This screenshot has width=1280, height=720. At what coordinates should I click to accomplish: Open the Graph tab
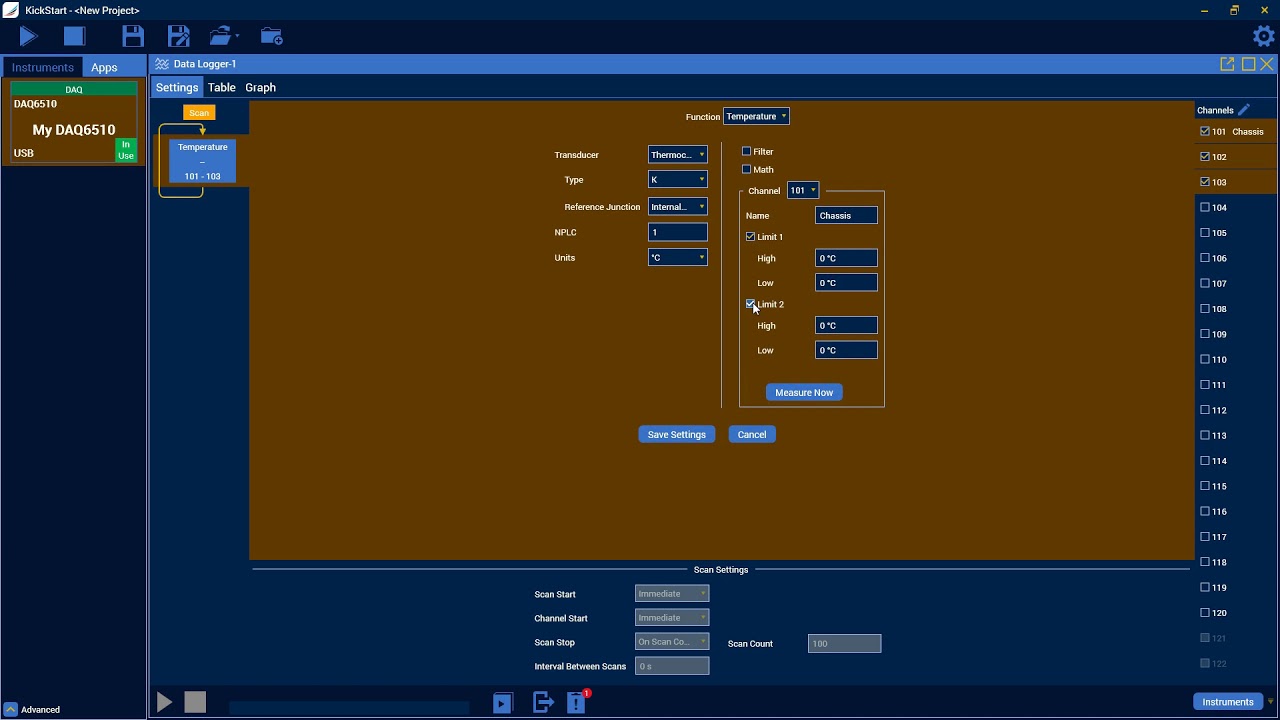coord(260,87)
